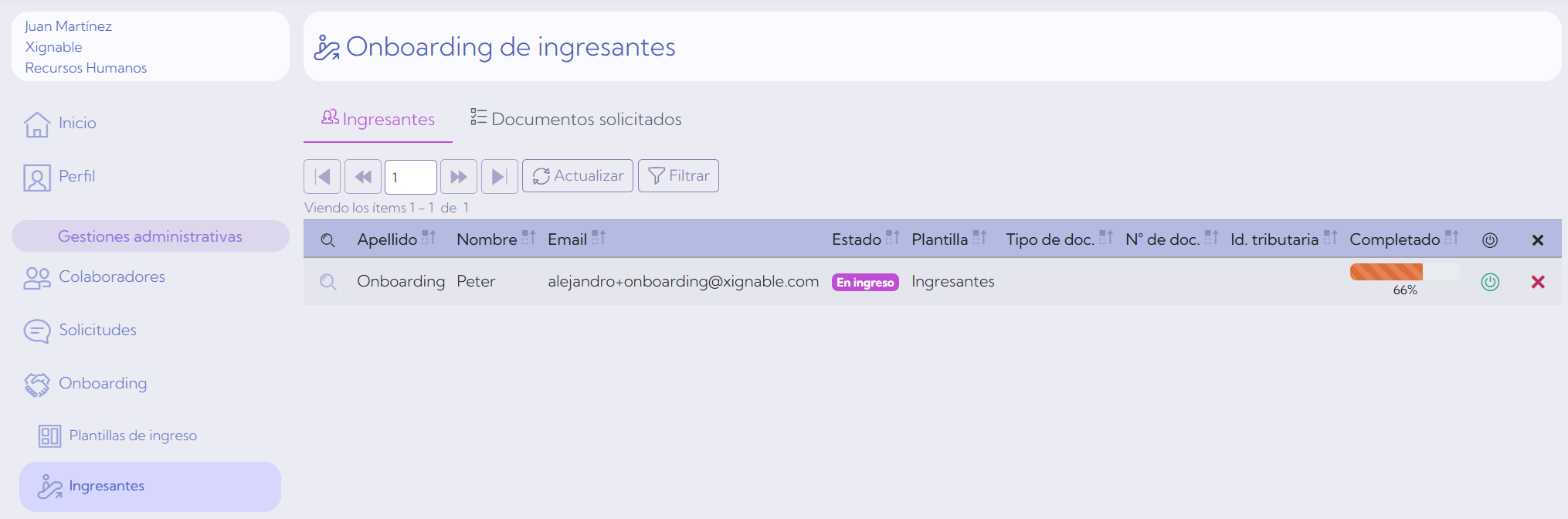
Task: Open the Filtrar filter button
Action: pos(678,176)
